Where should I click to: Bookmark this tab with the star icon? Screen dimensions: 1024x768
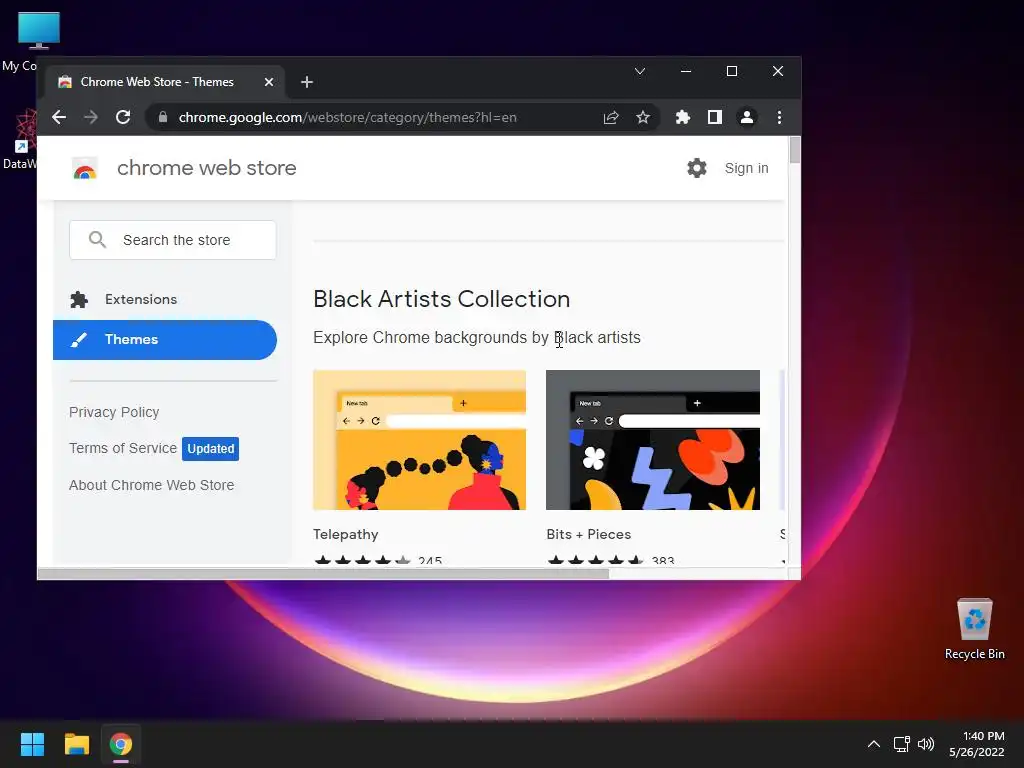point(643,118)
